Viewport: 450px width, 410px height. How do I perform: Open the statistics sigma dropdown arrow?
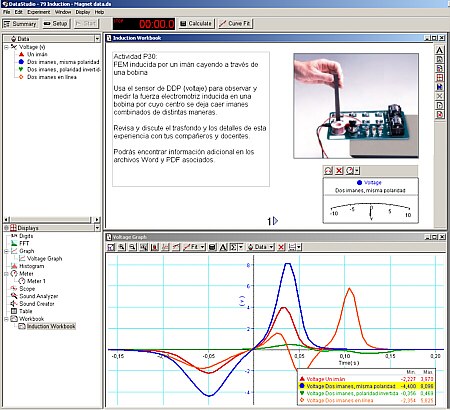coord(241,247)
